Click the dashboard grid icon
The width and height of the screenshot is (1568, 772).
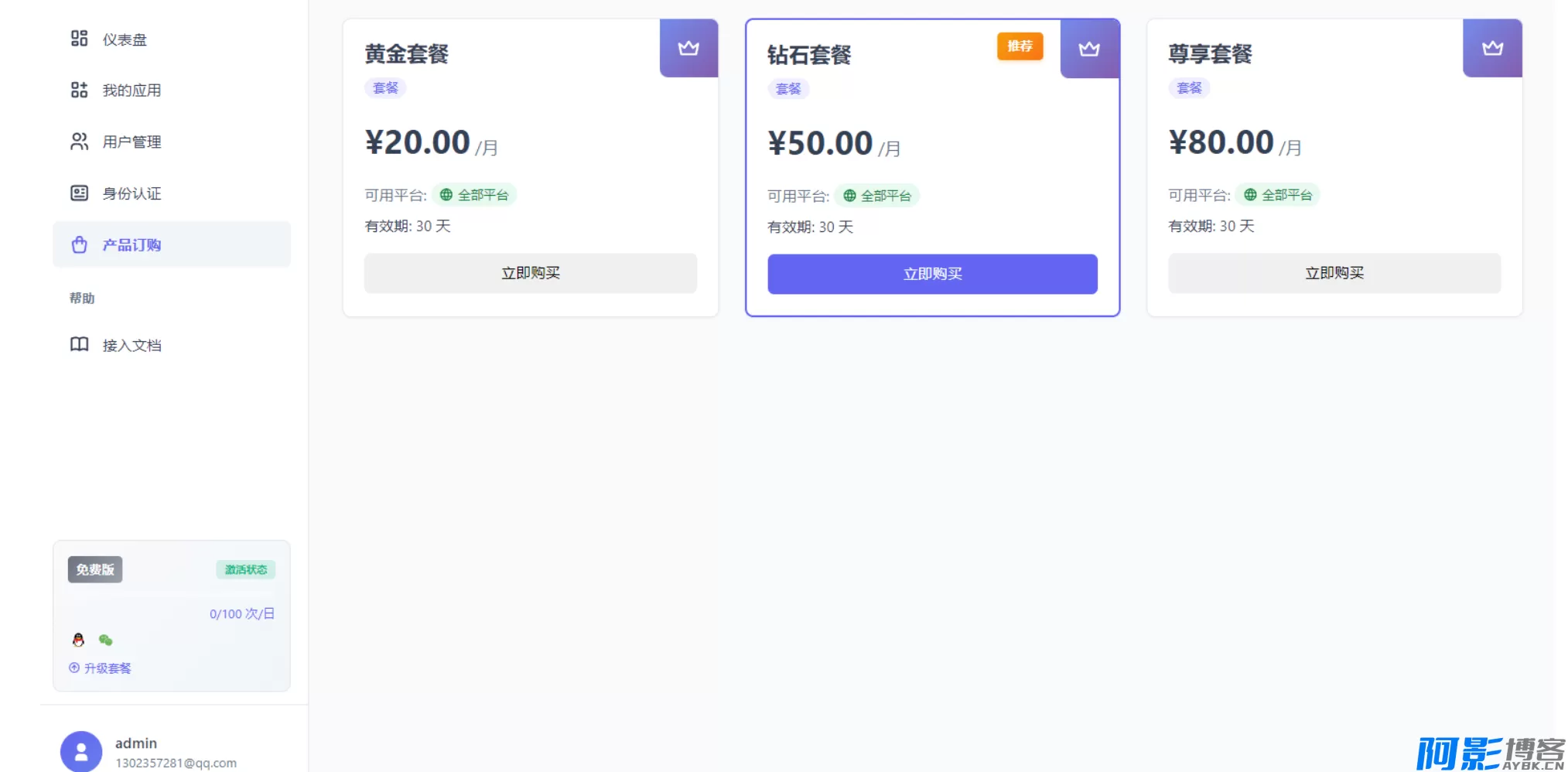79,39
